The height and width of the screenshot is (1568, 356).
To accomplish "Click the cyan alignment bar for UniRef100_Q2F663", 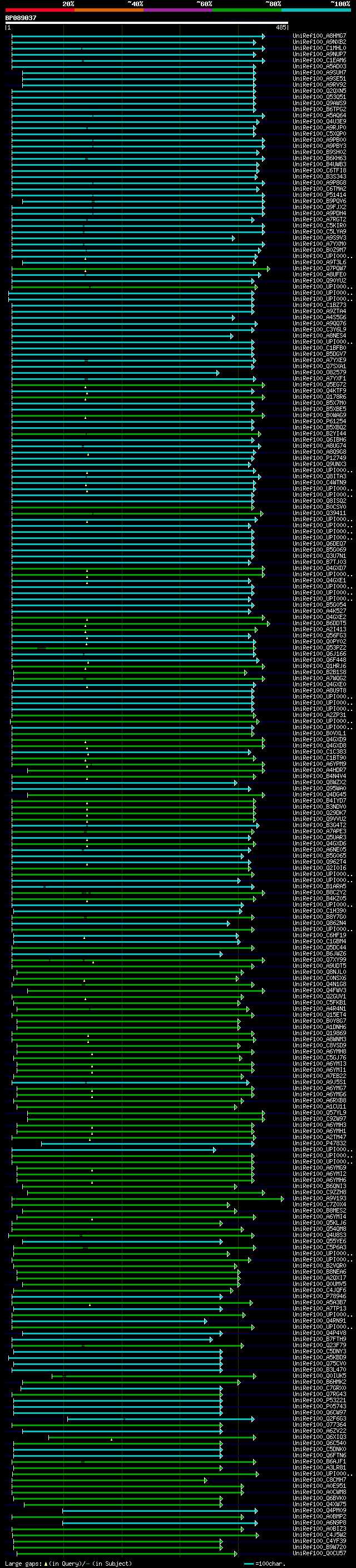I will (161, 1419).
